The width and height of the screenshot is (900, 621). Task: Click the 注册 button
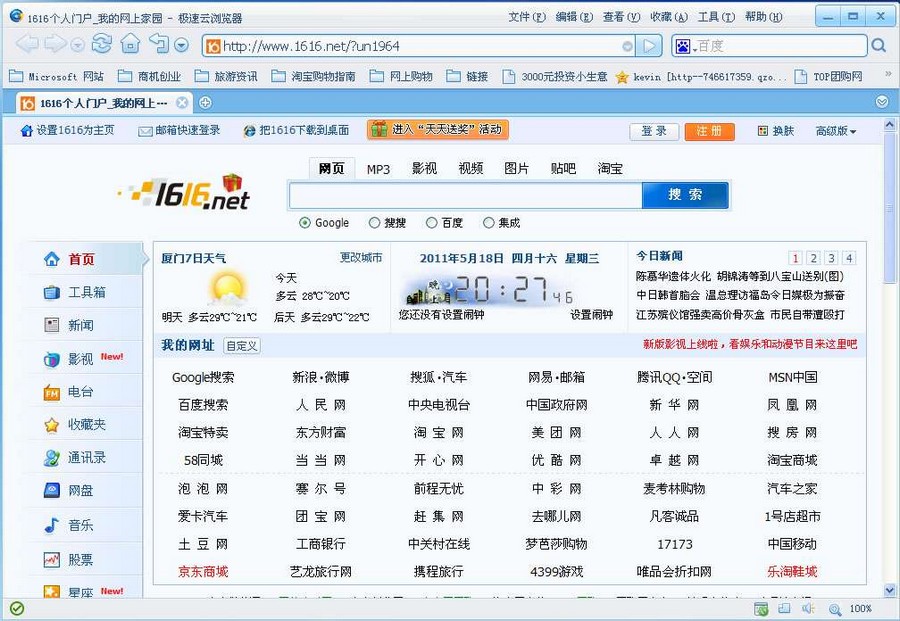[x=709, y=131]
